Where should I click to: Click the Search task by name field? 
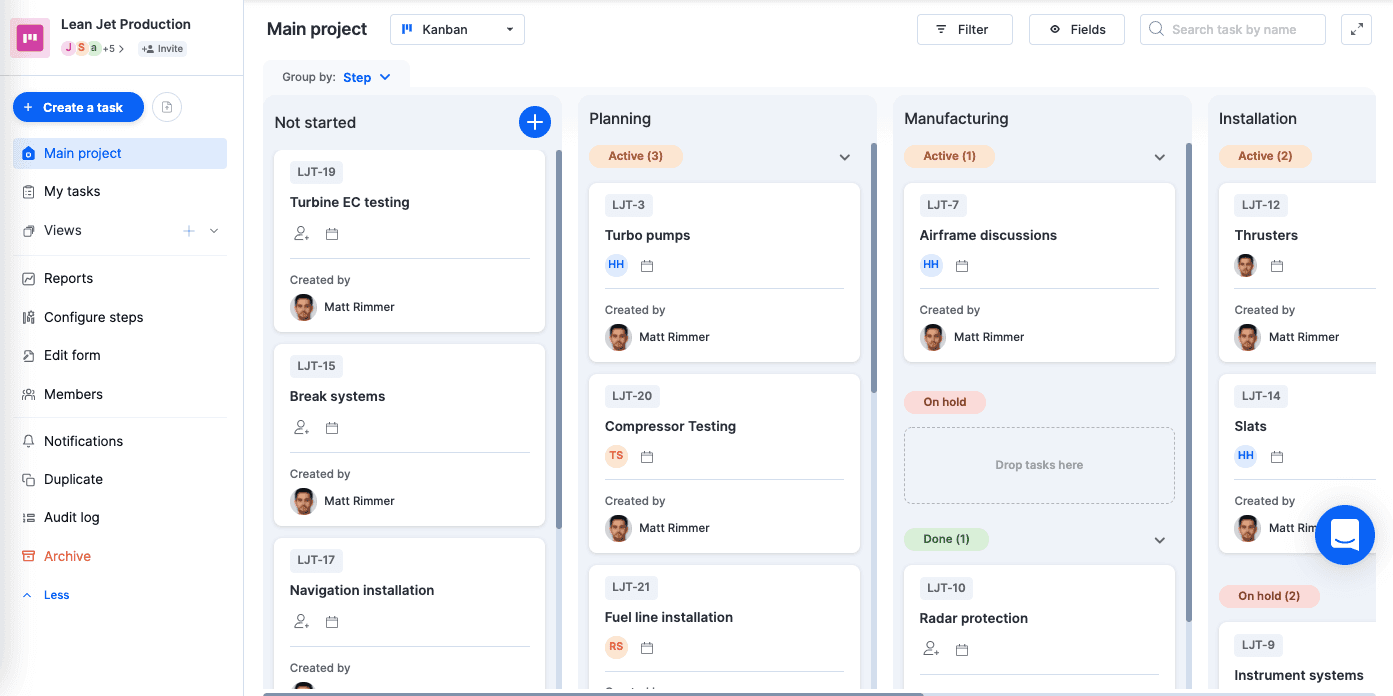pyautogui.click(x=1233, y=30)
